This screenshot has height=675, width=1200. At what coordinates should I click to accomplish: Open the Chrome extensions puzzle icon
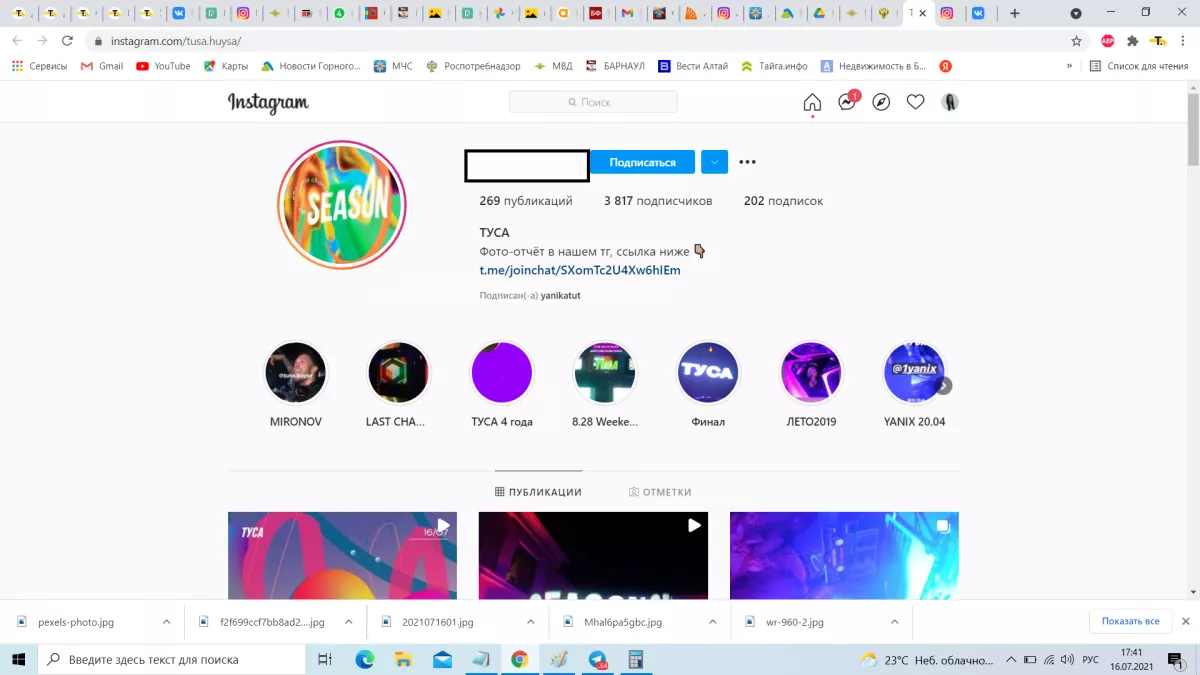[1132, 41]
